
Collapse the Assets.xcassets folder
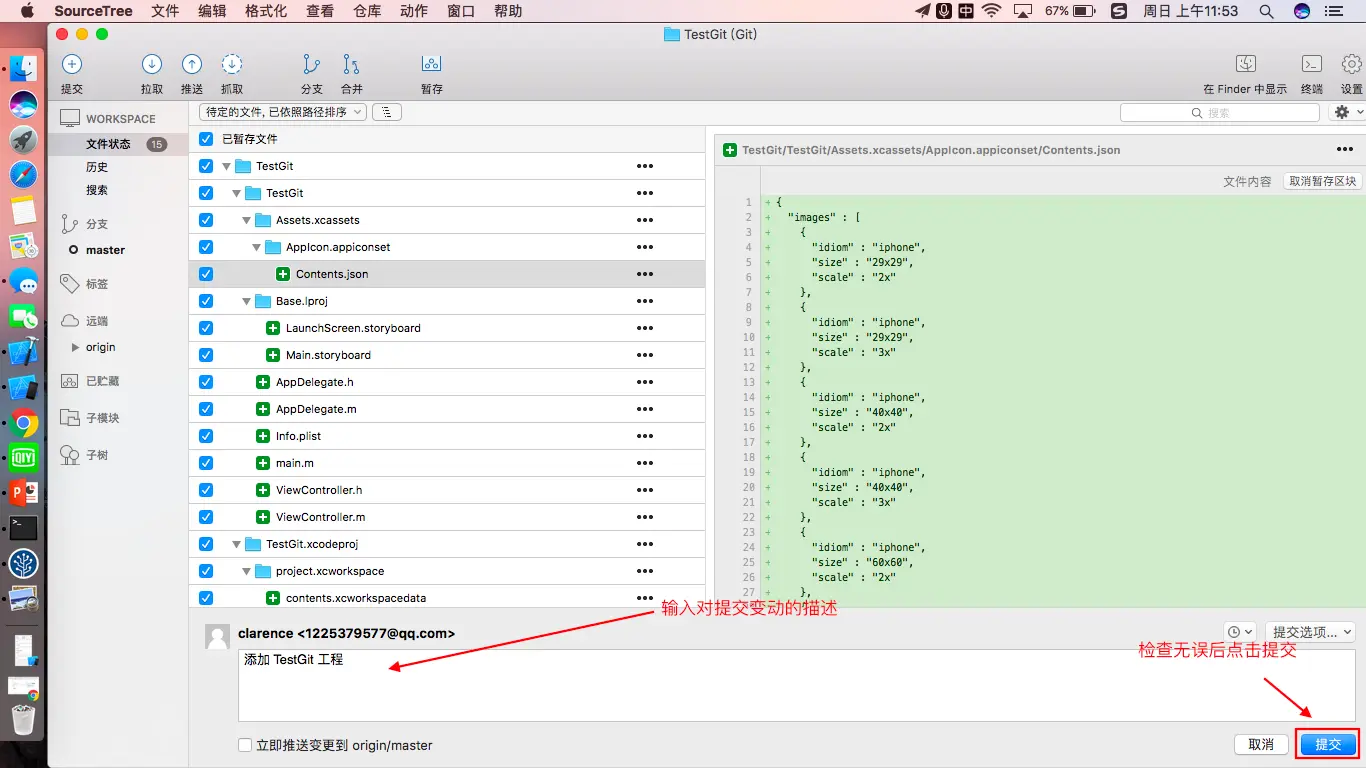247,221
